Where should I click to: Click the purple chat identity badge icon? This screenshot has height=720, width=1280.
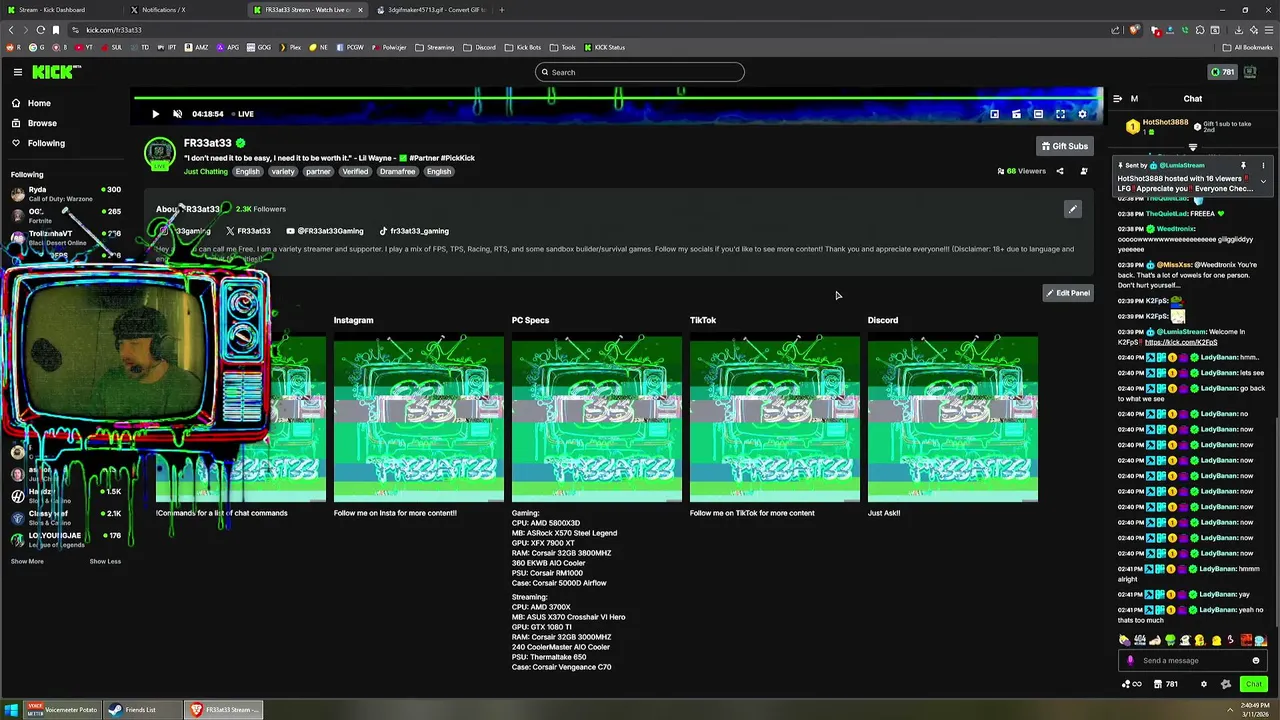pos(1130,660)
